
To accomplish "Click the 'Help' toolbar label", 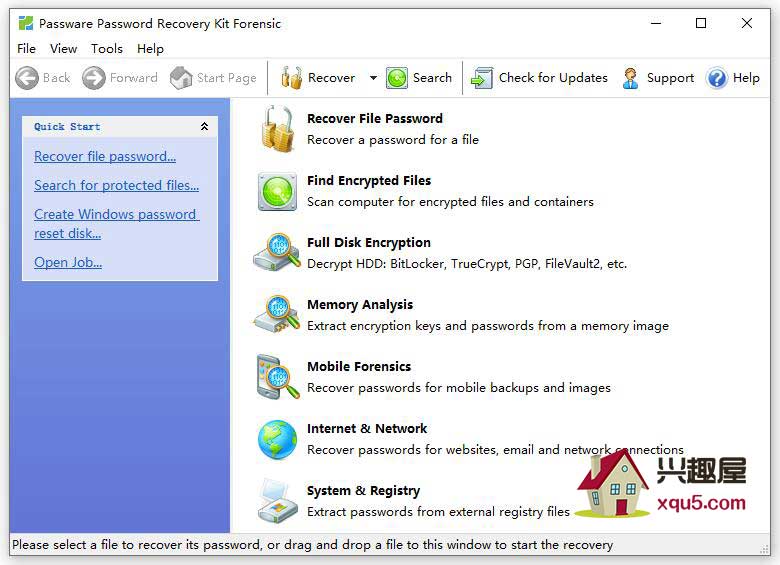I will pos(746,78).
